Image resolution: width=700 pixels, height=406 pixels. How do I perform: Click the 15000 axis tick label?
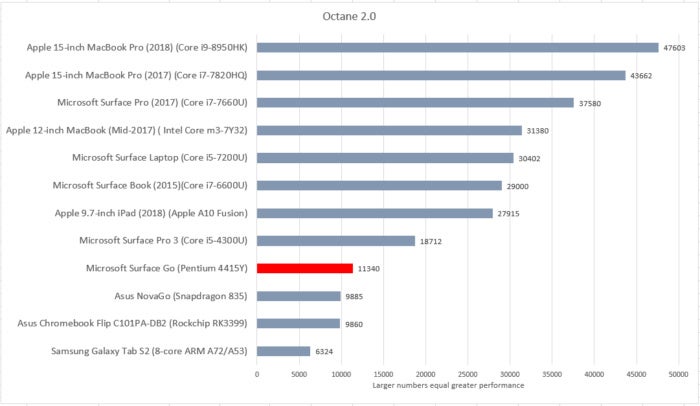click(383, 374)
